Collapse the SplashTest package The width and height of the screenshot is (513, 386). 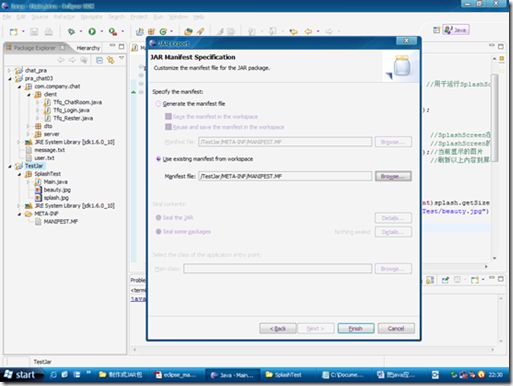coord(19,174)
